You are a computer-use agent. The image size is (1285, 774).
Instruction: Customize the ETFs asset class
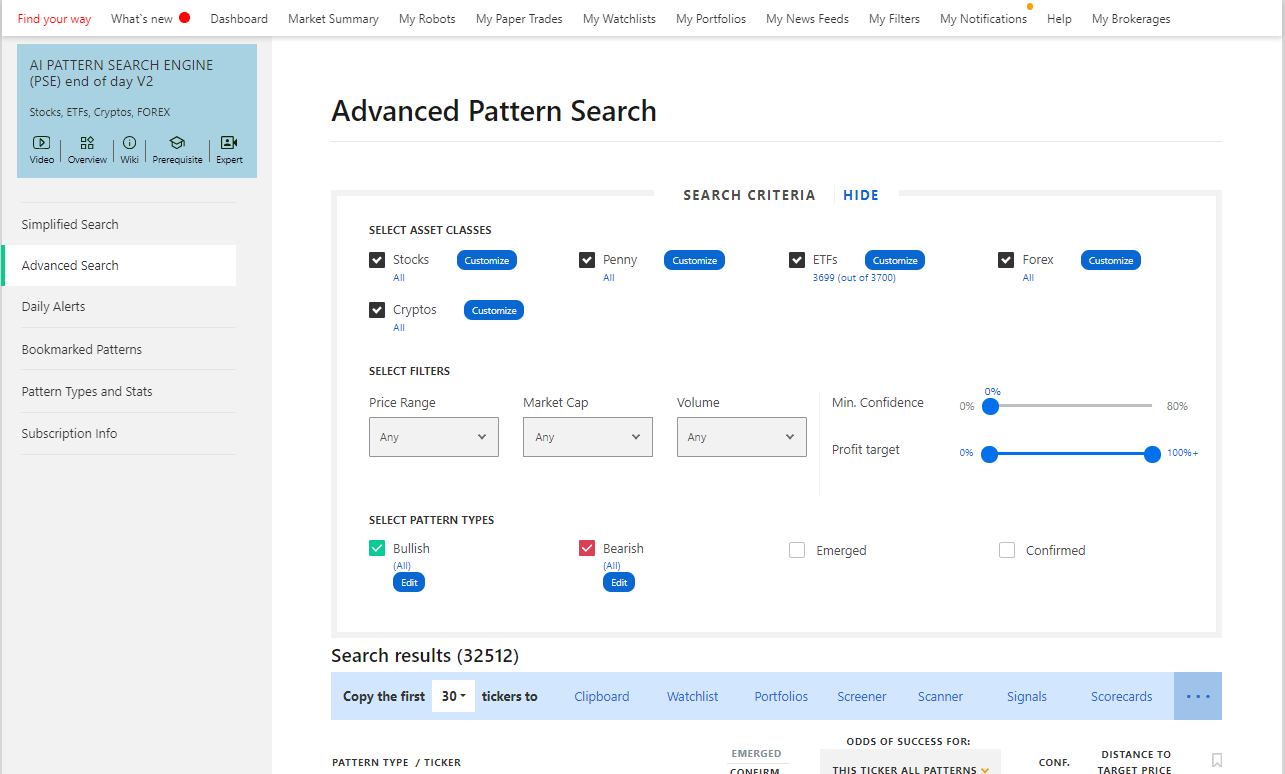point(895,260)
